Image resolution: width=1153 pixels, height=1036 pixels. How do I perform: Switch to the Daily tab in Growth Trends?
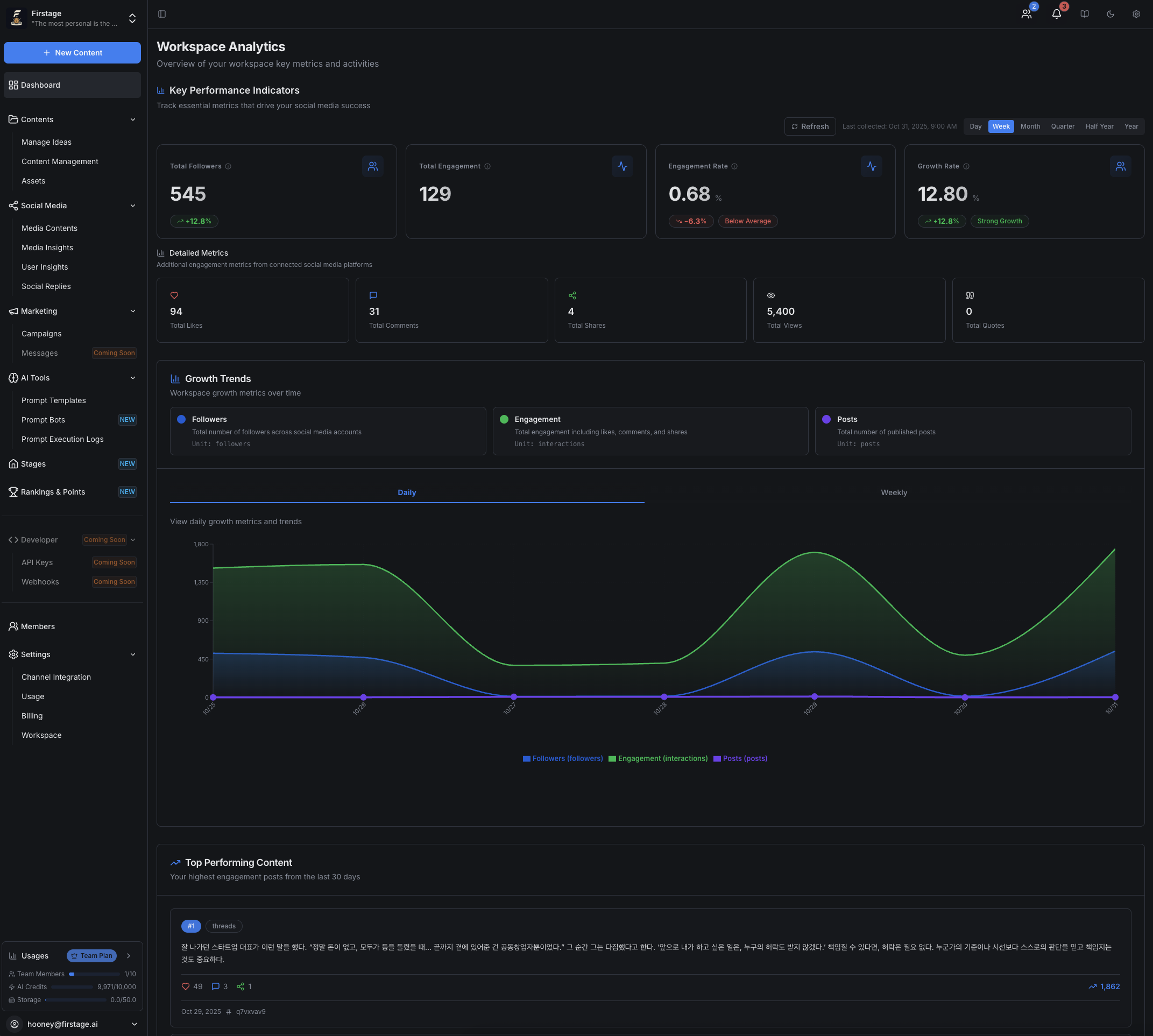coord(406,492)
